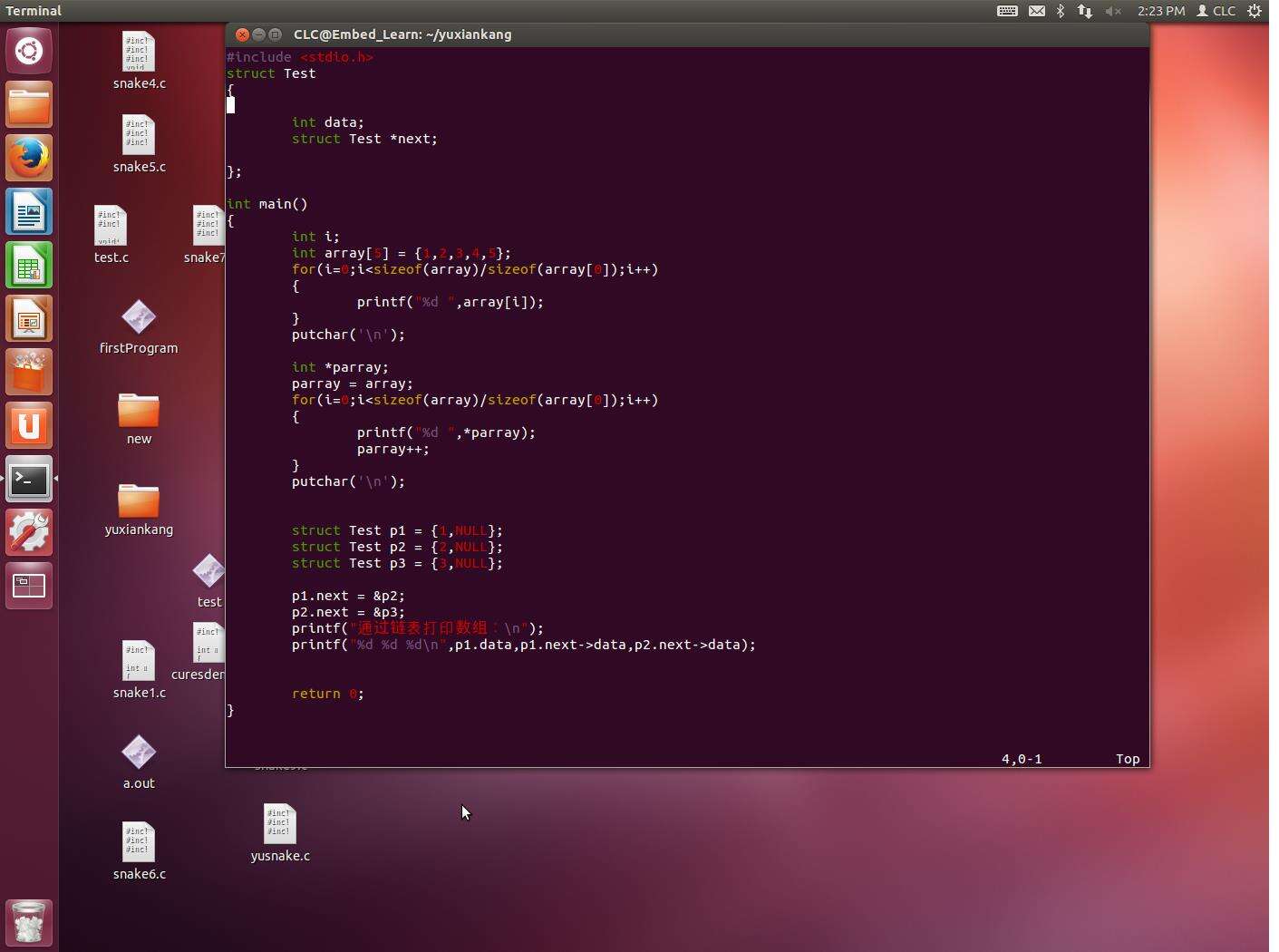1279x952 pixels.
Task: Open the CLC user account menu
Action: click(1216, 11)
